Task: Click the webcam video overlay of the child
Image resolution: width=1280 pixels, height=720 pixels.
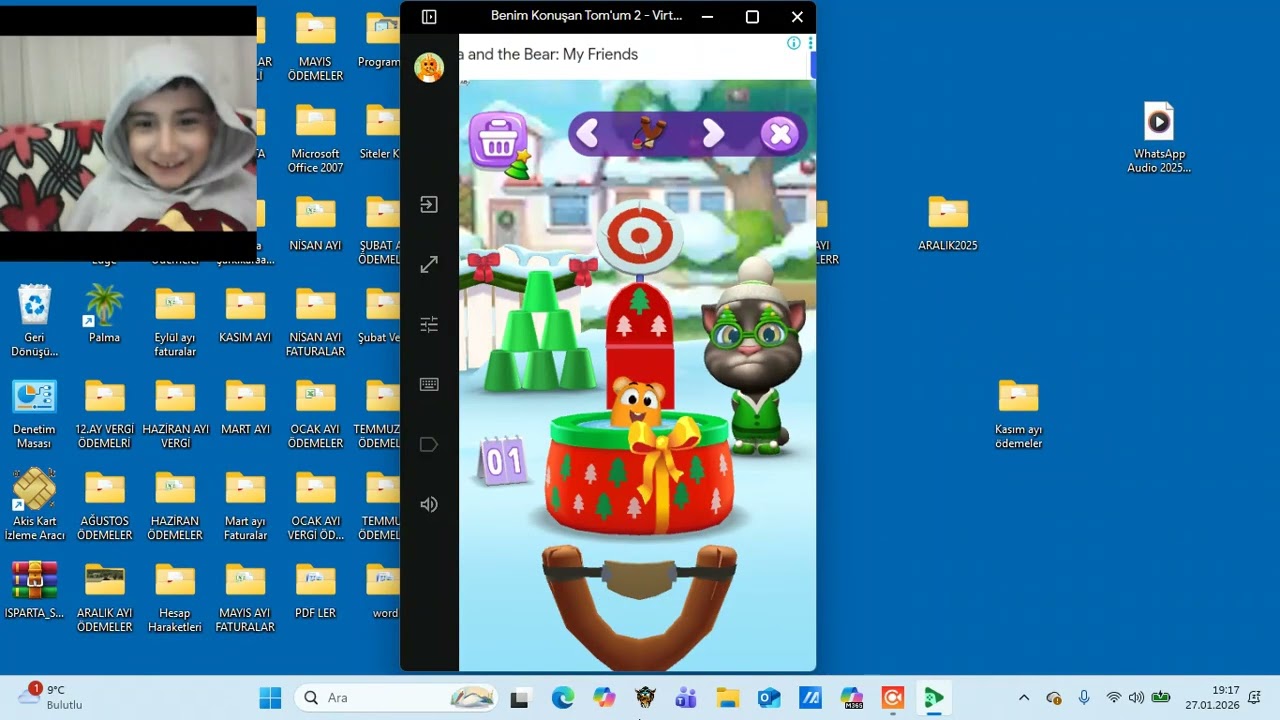Action: [128, 134]
